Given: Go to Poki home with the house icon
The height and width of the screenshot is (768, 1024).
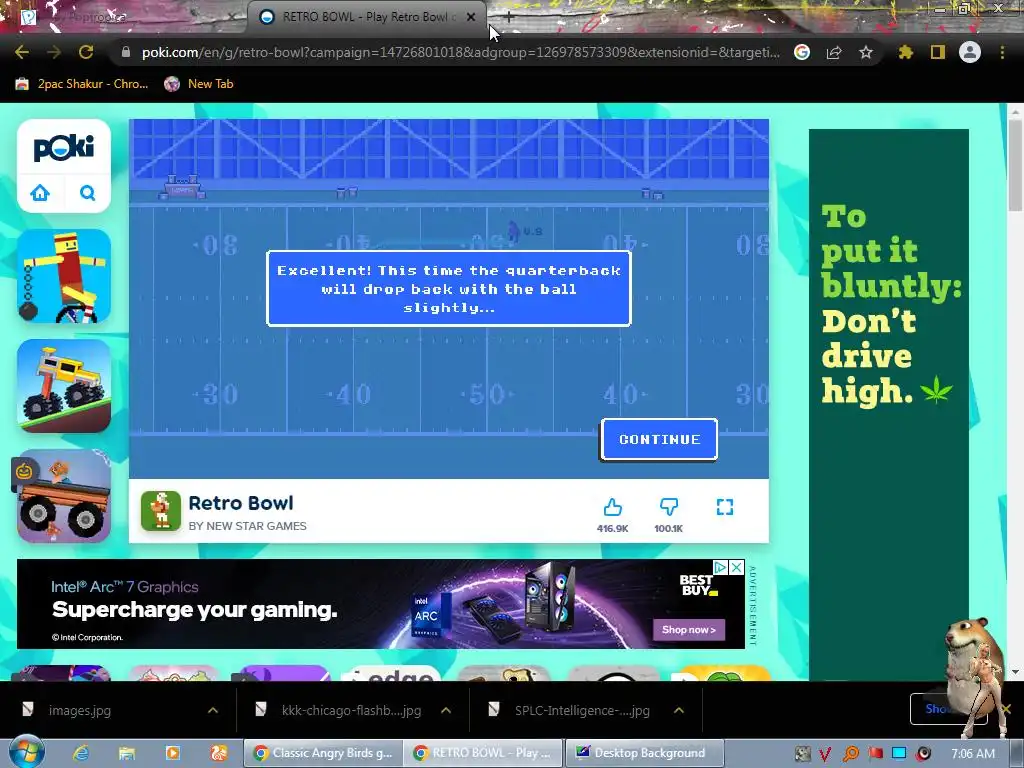Looking at the screenshot, I should 40,193.
